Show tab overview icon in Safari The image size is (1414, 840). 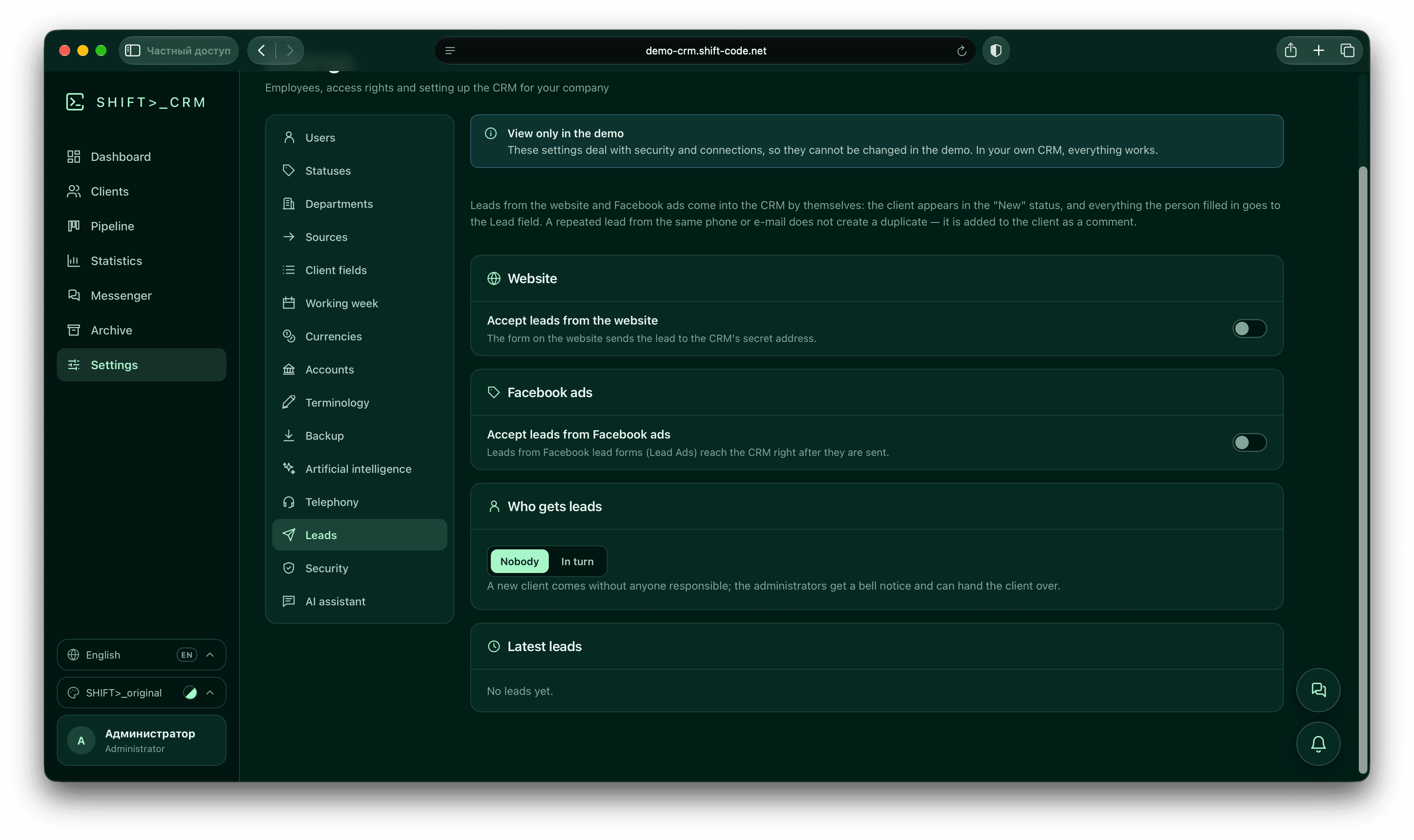(1347, 50)
